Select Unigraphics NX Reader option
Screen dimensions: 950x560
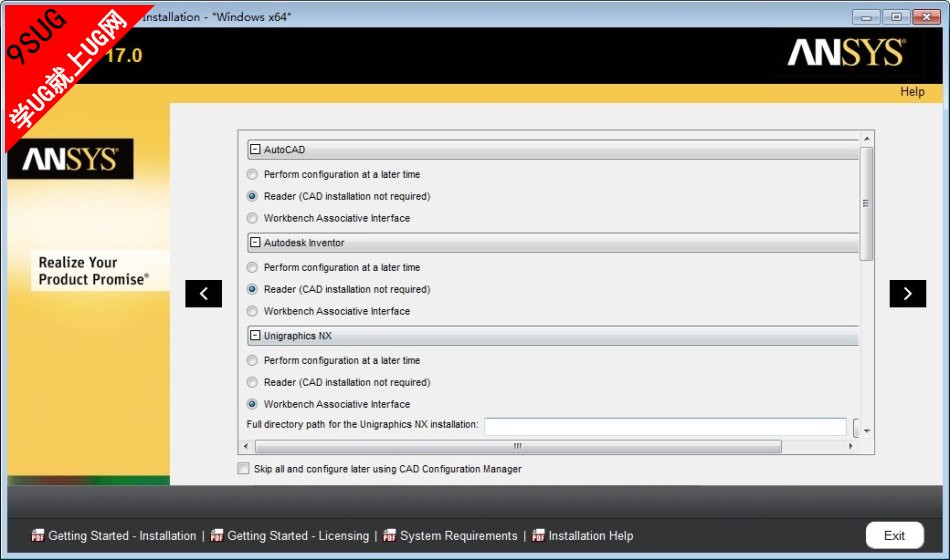pos(252,382)
